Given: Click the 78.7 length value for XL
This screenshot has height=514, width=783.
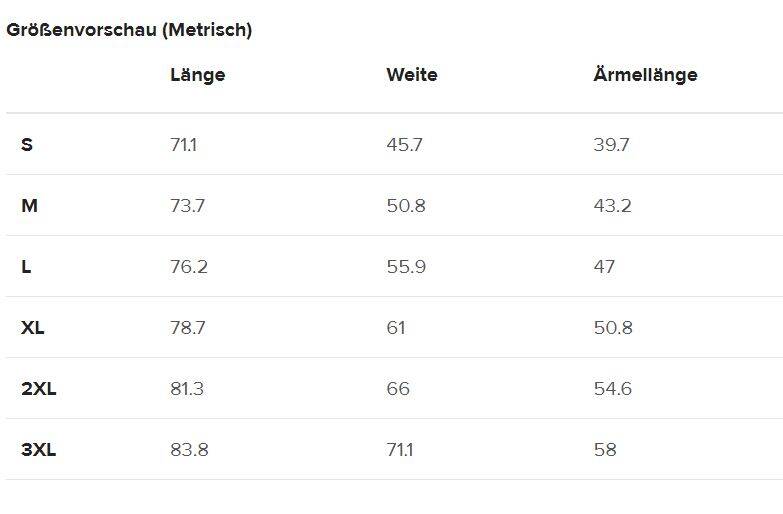Looking at the screenshot, I should click(x=188, y=328).
